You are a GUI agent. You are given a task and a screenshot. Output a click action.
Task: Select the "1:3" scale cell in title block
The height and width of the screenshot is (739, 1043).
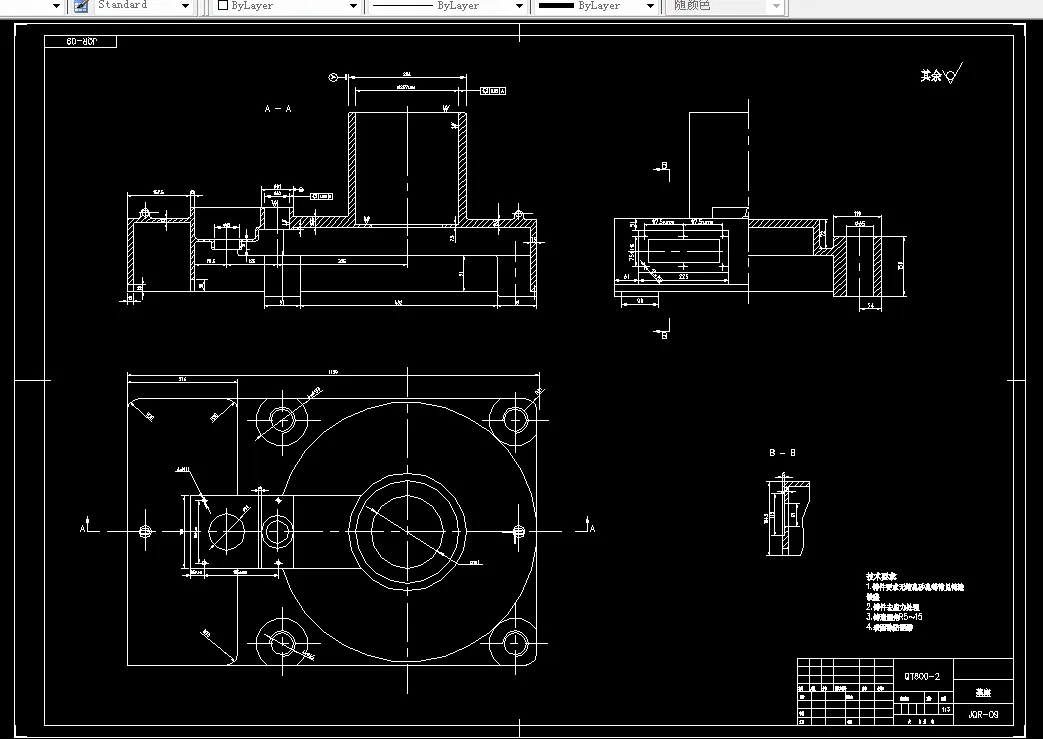(x=945, y=710)
